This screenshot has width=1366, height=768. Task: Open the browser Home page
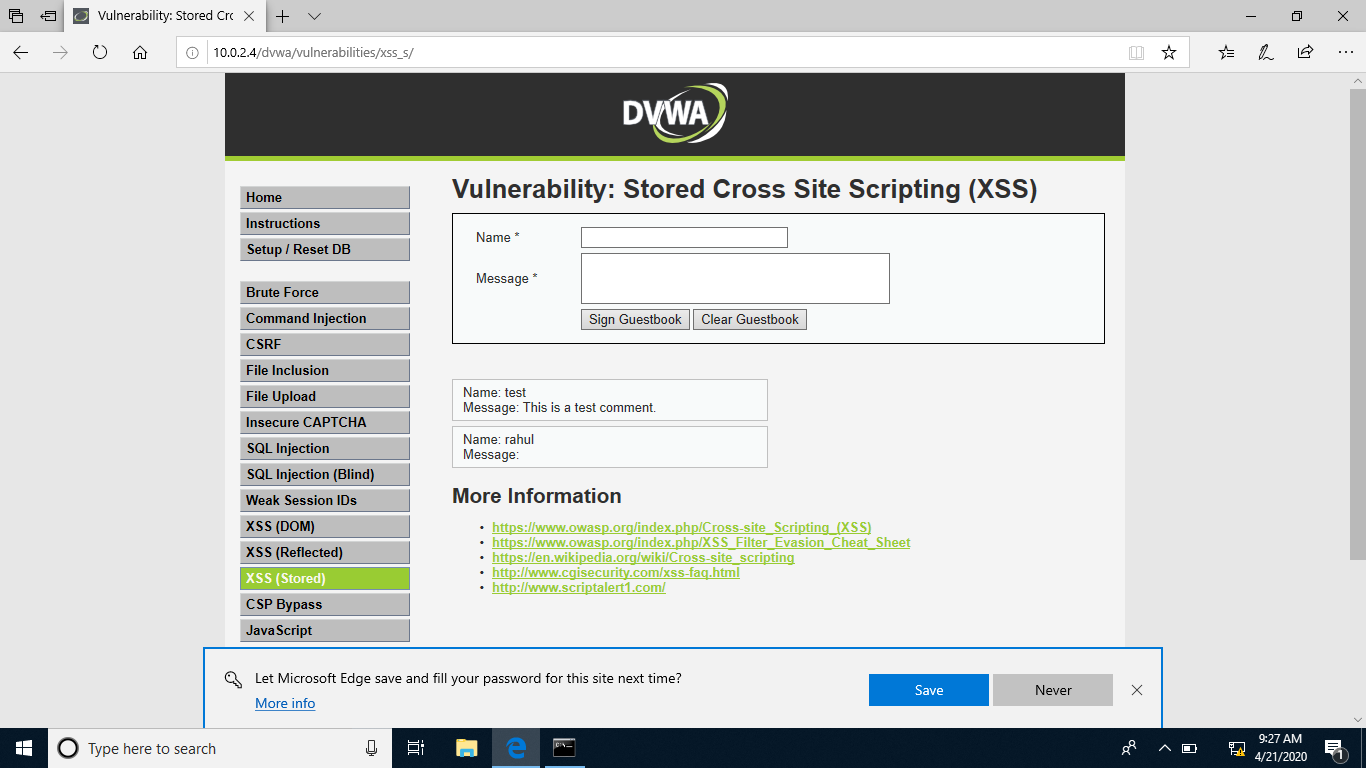click(x=139, y=52)
